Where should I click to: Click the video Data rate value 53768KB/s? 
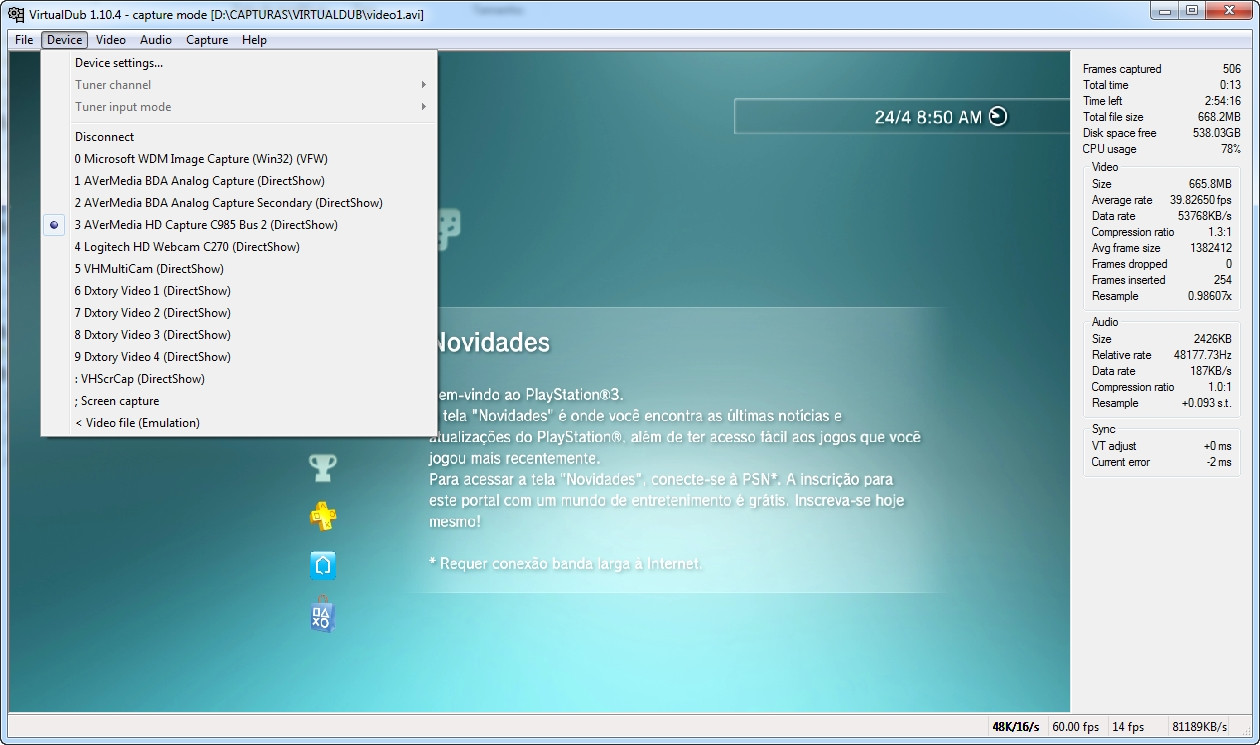coord(1204,216)
